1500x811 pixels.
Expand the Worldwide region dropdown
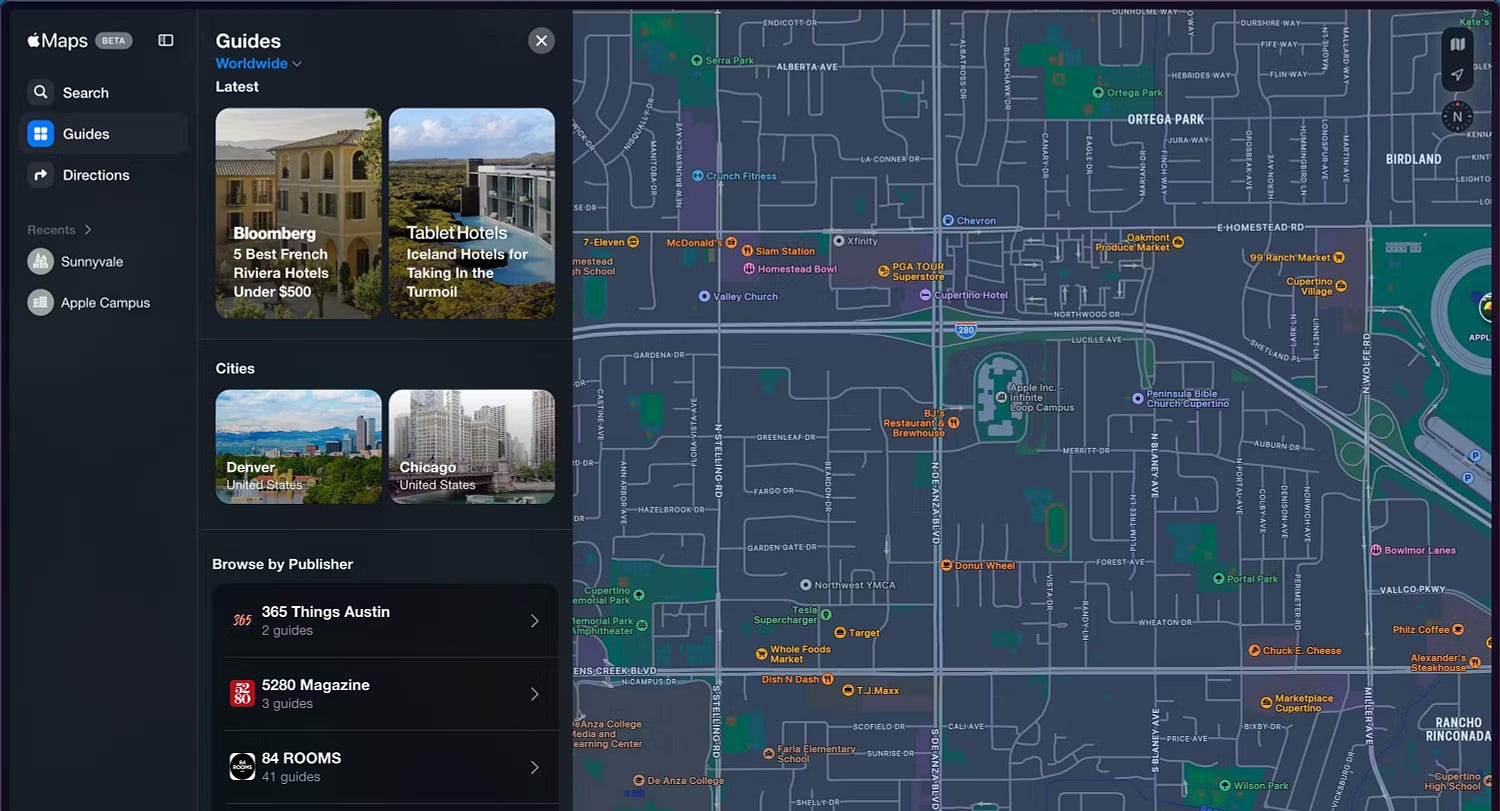(258, 64)
